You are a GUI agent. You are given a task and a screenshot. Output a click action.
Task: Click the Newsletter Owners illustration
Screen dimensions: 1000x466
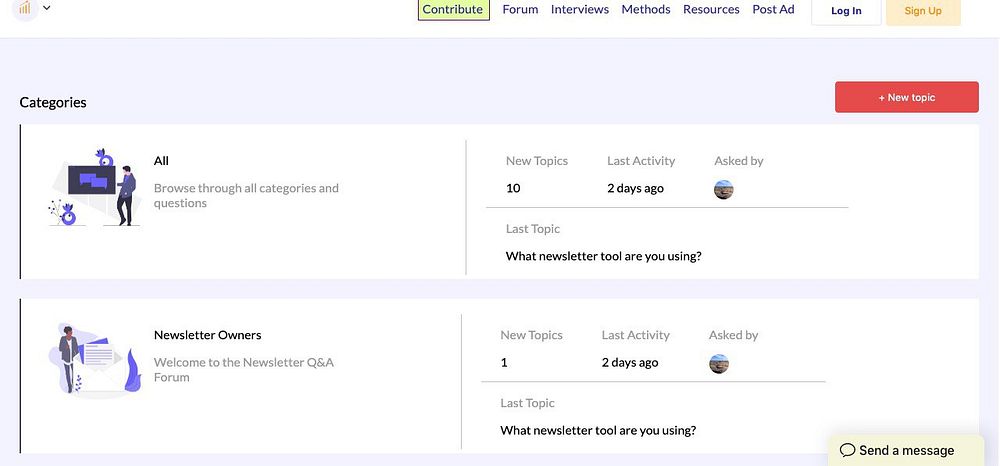tap(95, 357)
